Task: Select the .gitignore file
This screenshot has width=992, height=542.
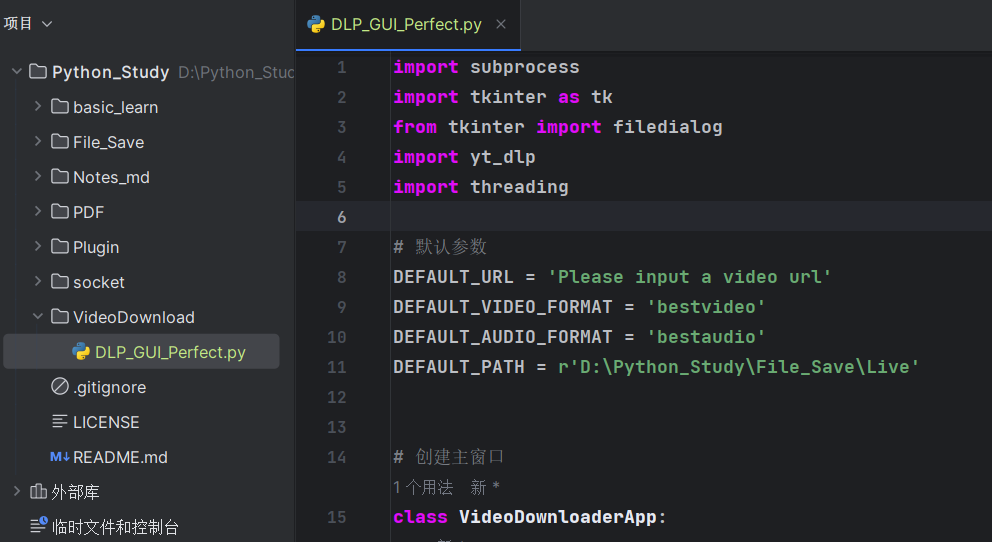Action: coord(109,387)
